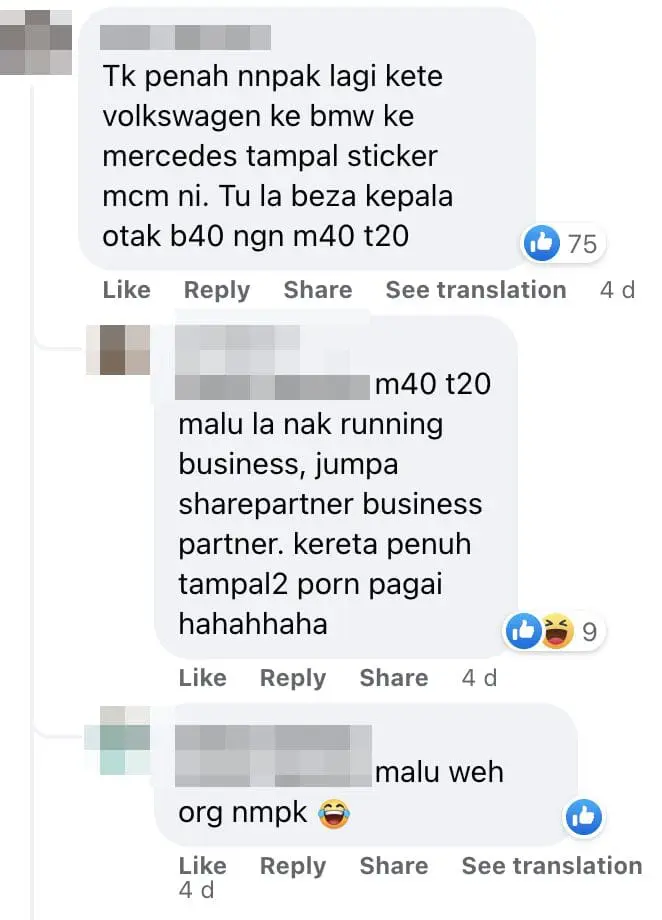Like the volkswagen sticker comment
Viewport: 662px width, 920px height.
(x=127, y=290)
